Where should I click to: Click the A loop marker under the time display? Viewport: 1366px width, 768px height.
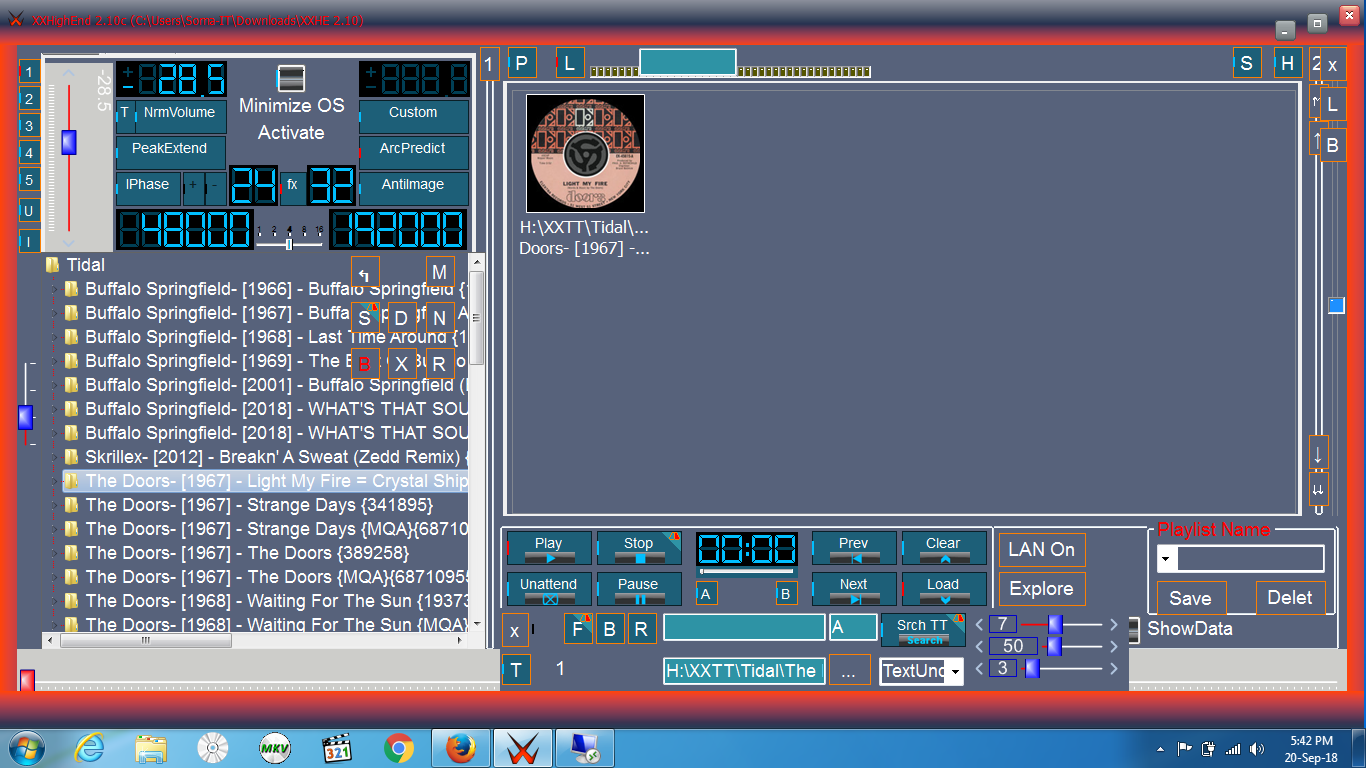pos(706,594)
